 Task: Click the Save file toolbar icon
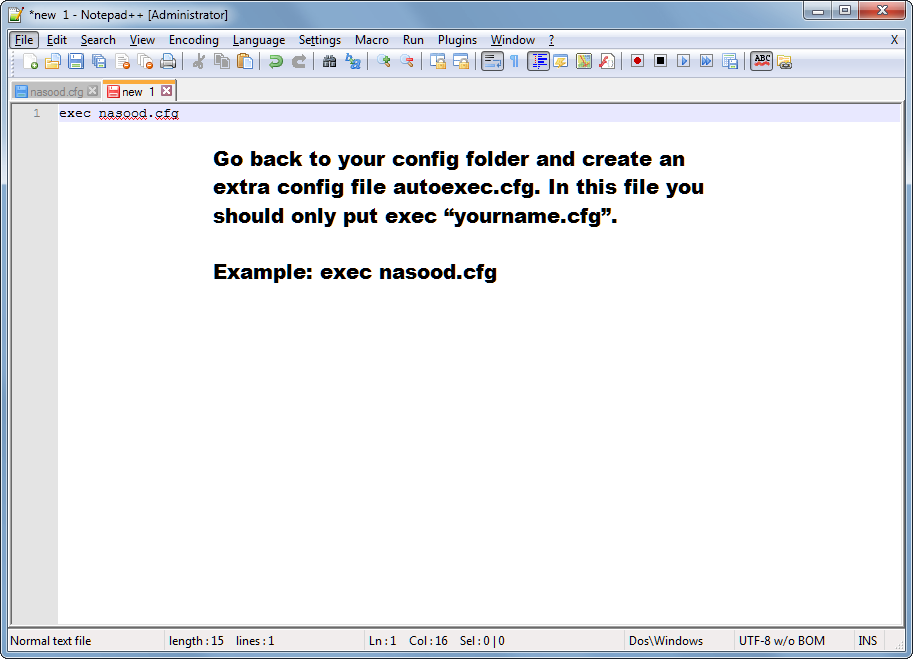(76, 62)
